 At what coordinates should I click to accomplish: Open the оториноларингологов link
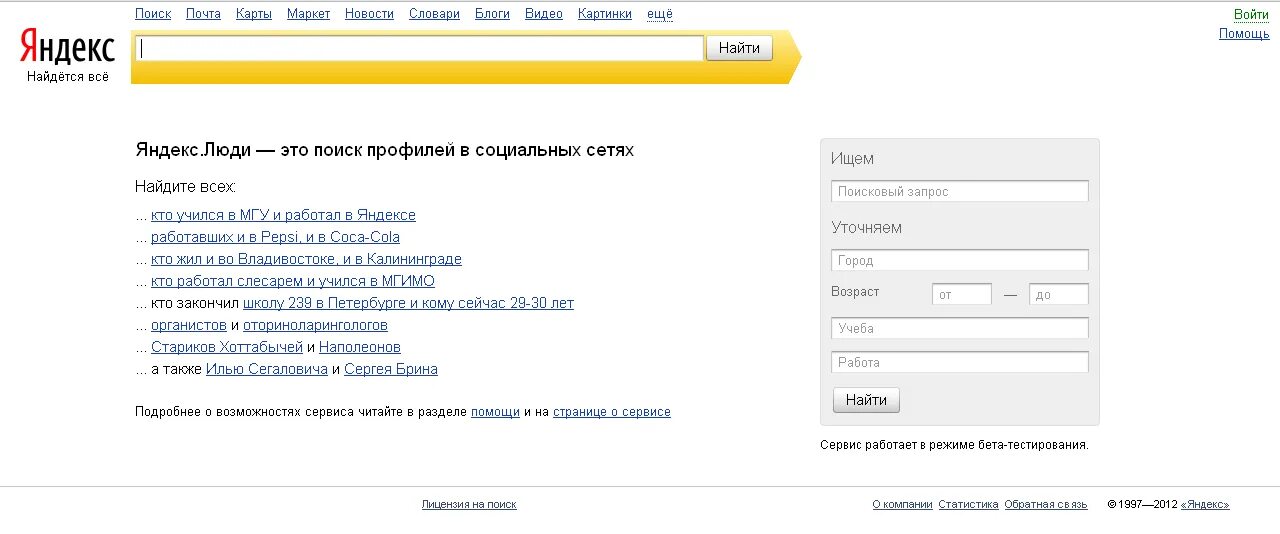pos(315,325)
